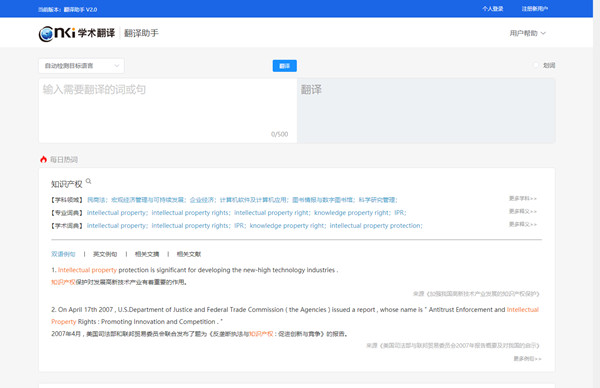Click the blue 翻译 button

coord(284,66)
